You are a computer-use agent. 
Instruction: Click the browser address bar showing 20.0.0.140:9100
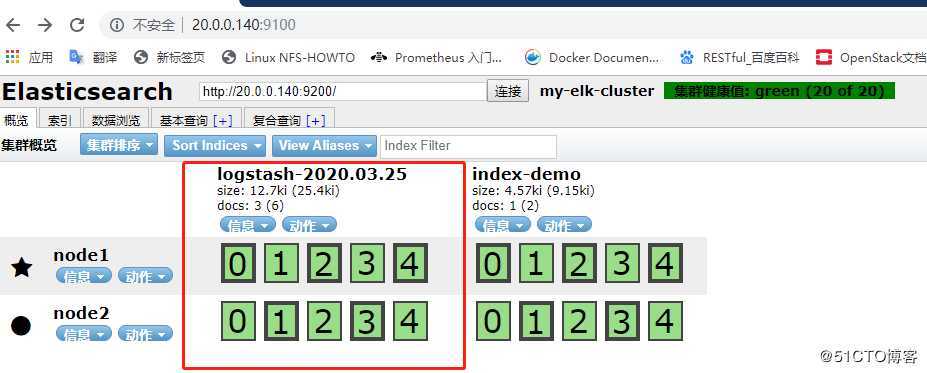click(512, 25)
